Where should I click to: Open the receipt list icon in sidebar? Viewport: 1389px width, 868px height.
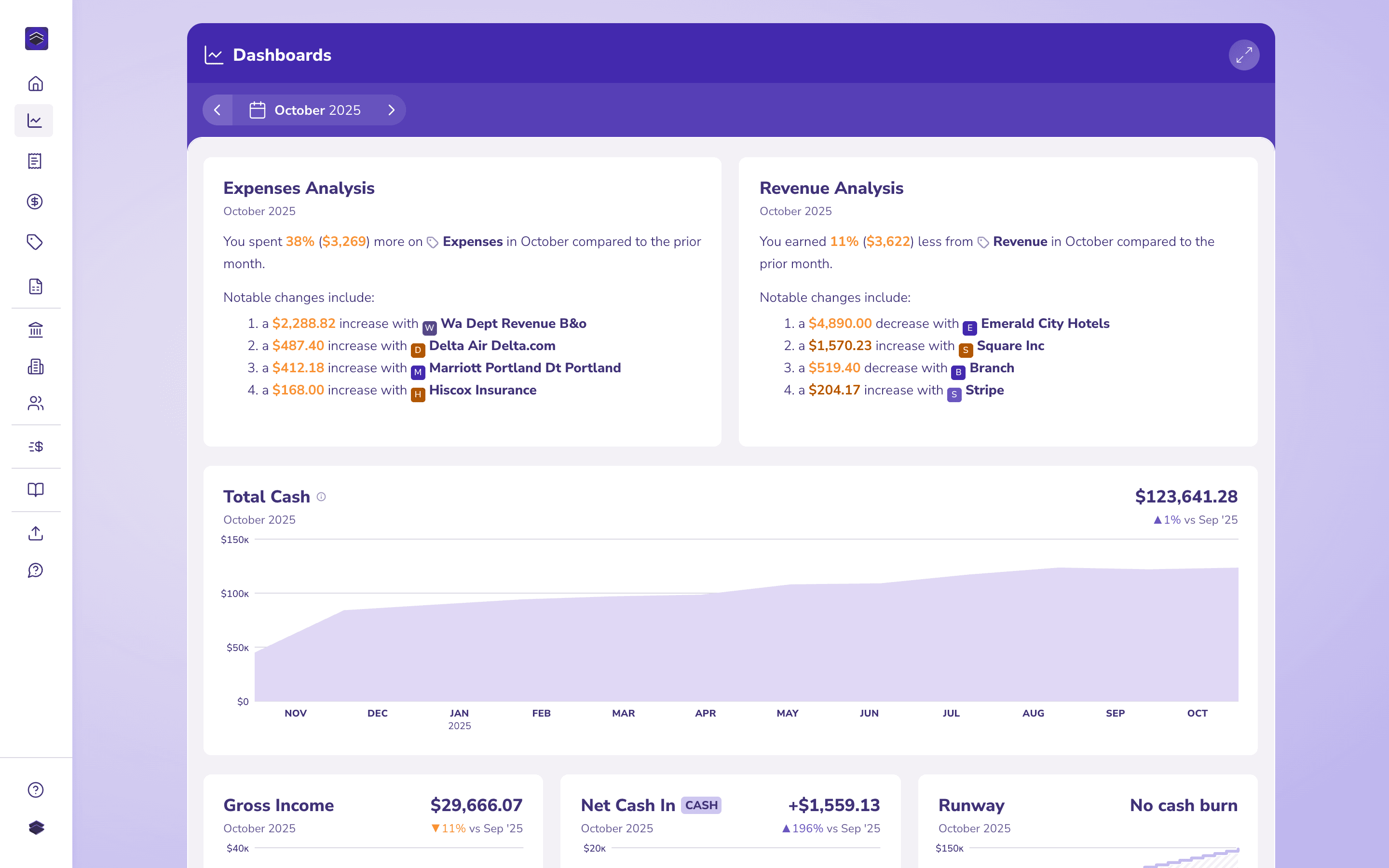[35, 162]
